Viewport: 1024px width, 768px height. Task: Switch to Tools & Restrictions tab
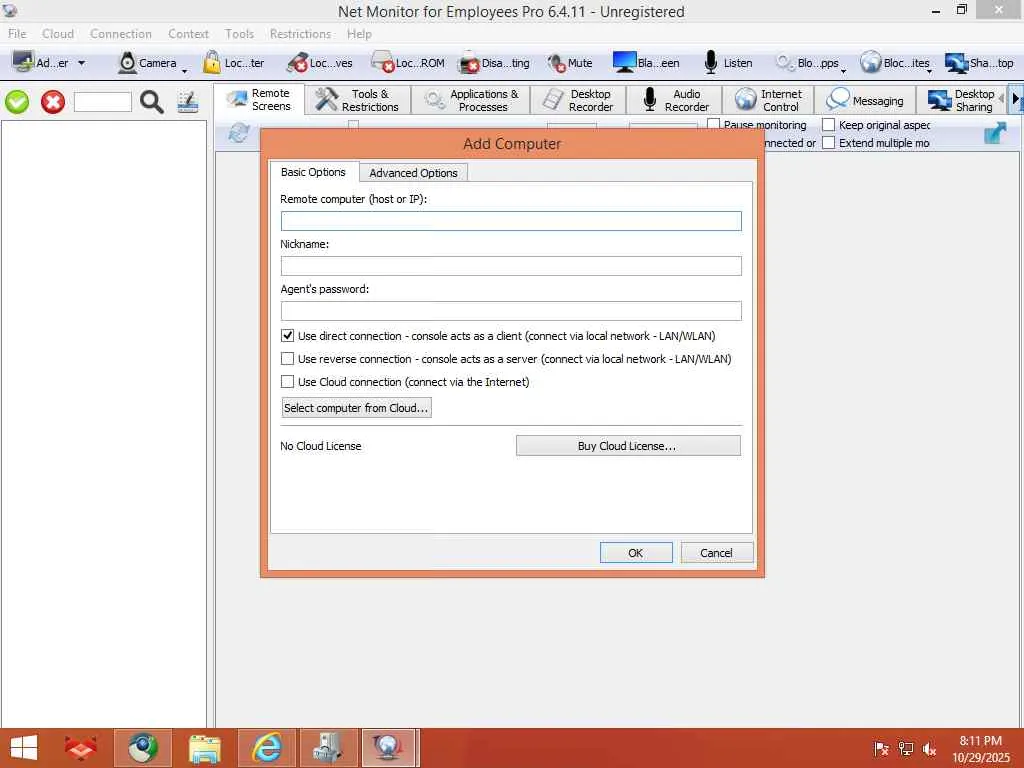(358, 101)
